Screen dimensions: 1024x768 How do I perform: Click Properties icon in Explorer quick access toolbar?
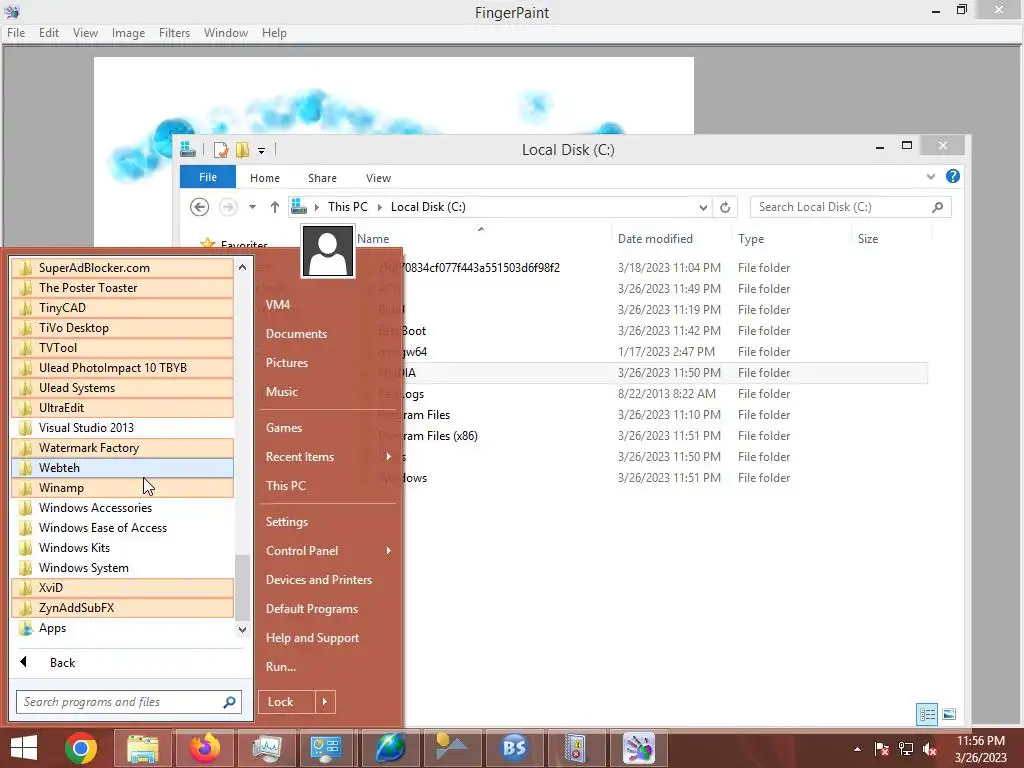click(221, 150)
